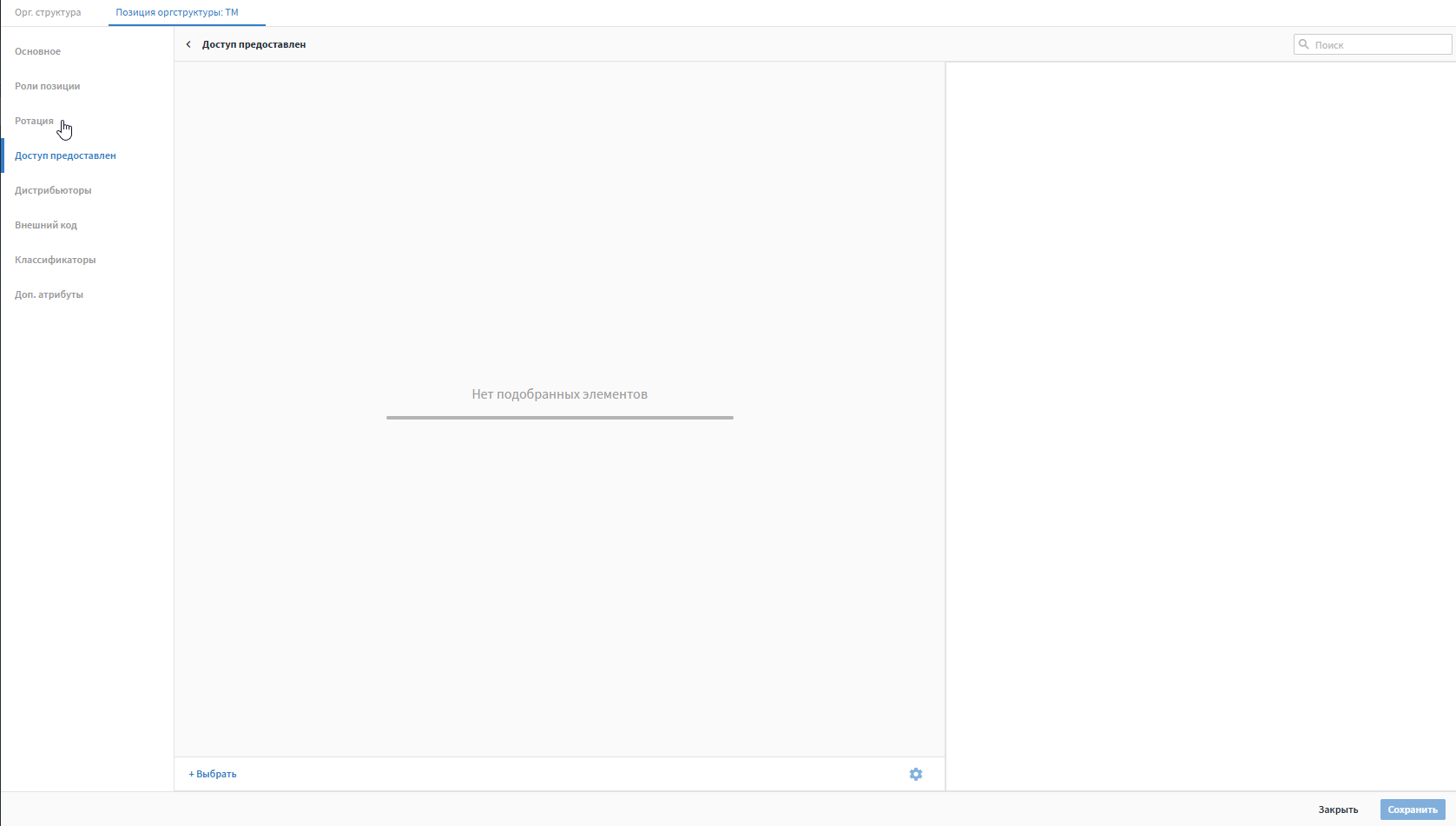This screenshot has width=1456, height=826.
Task: Click the Сохранить button
Action: click(1413, 809)
